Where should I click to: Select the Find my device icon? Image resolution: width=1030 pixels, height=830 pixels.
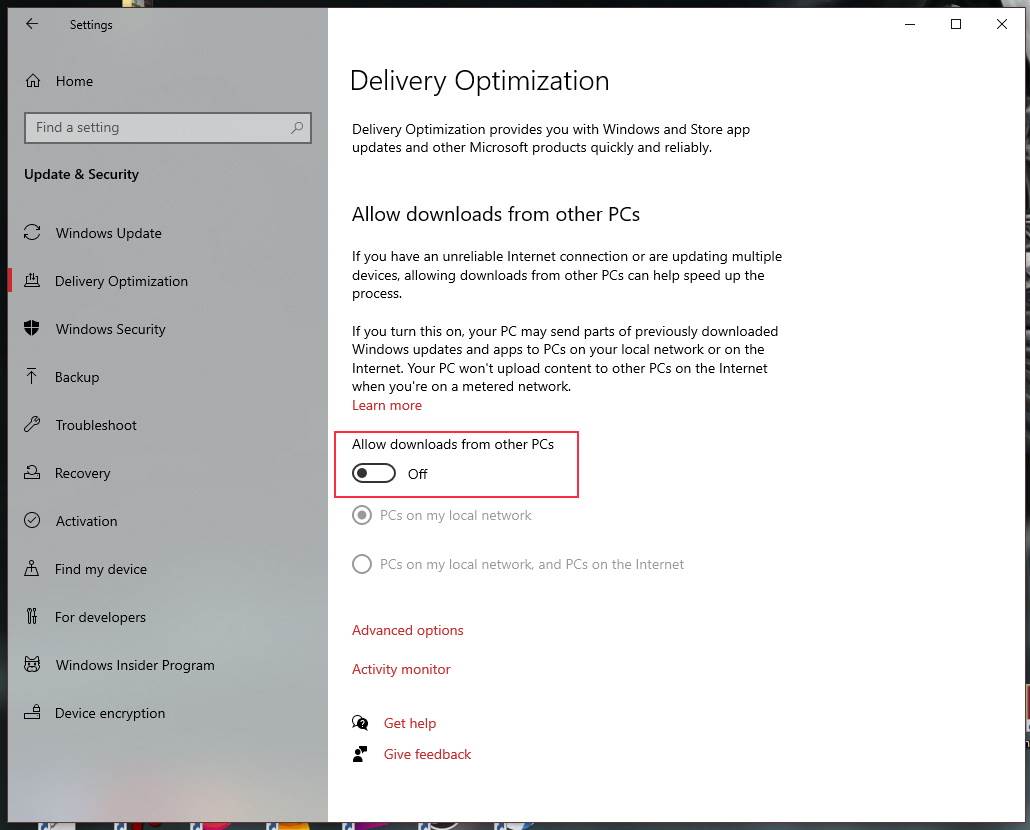[33, 569]
